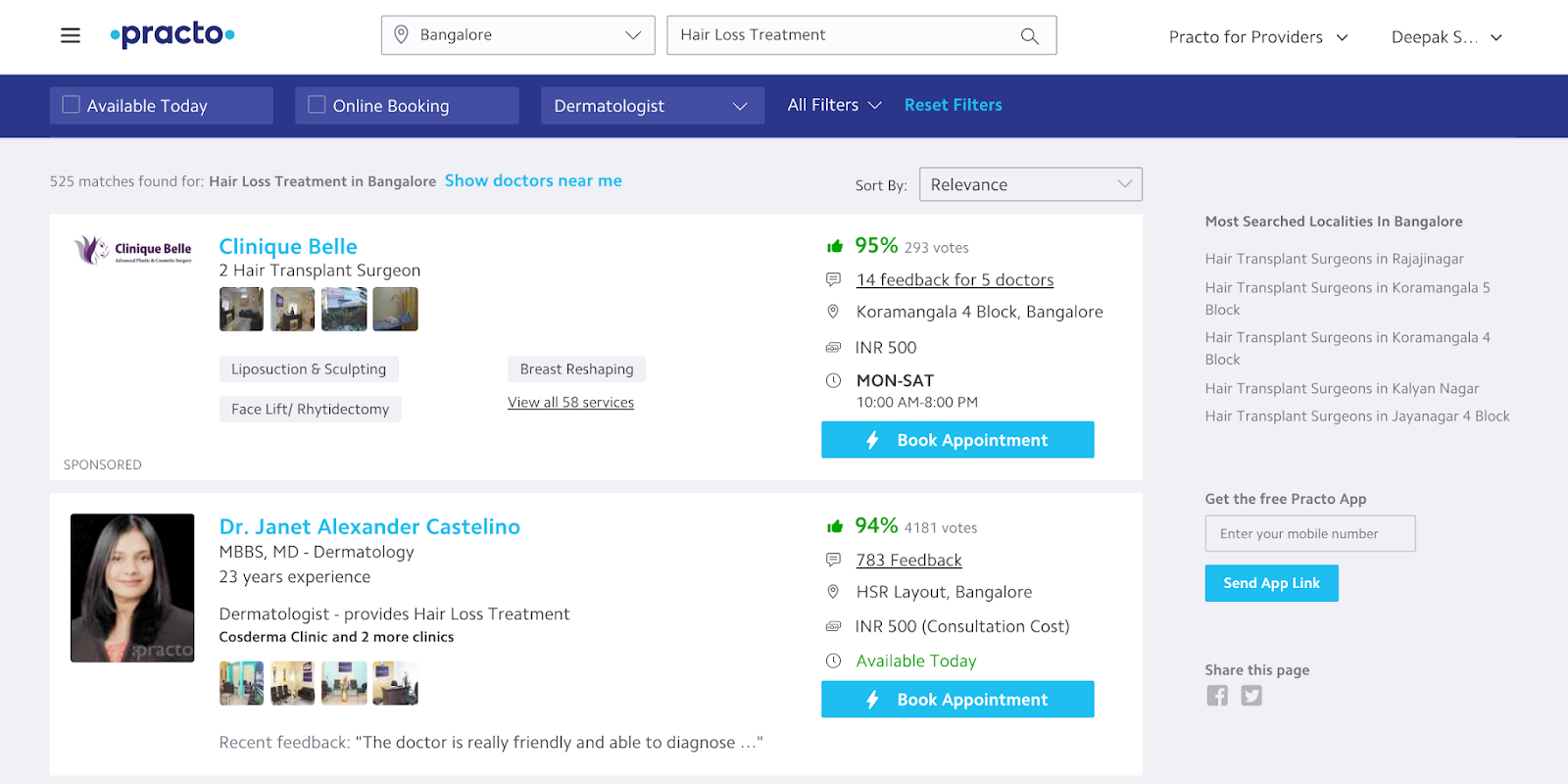Book Appointment with Dr. Janet Alexander Castelino

[x=957, y=700]
